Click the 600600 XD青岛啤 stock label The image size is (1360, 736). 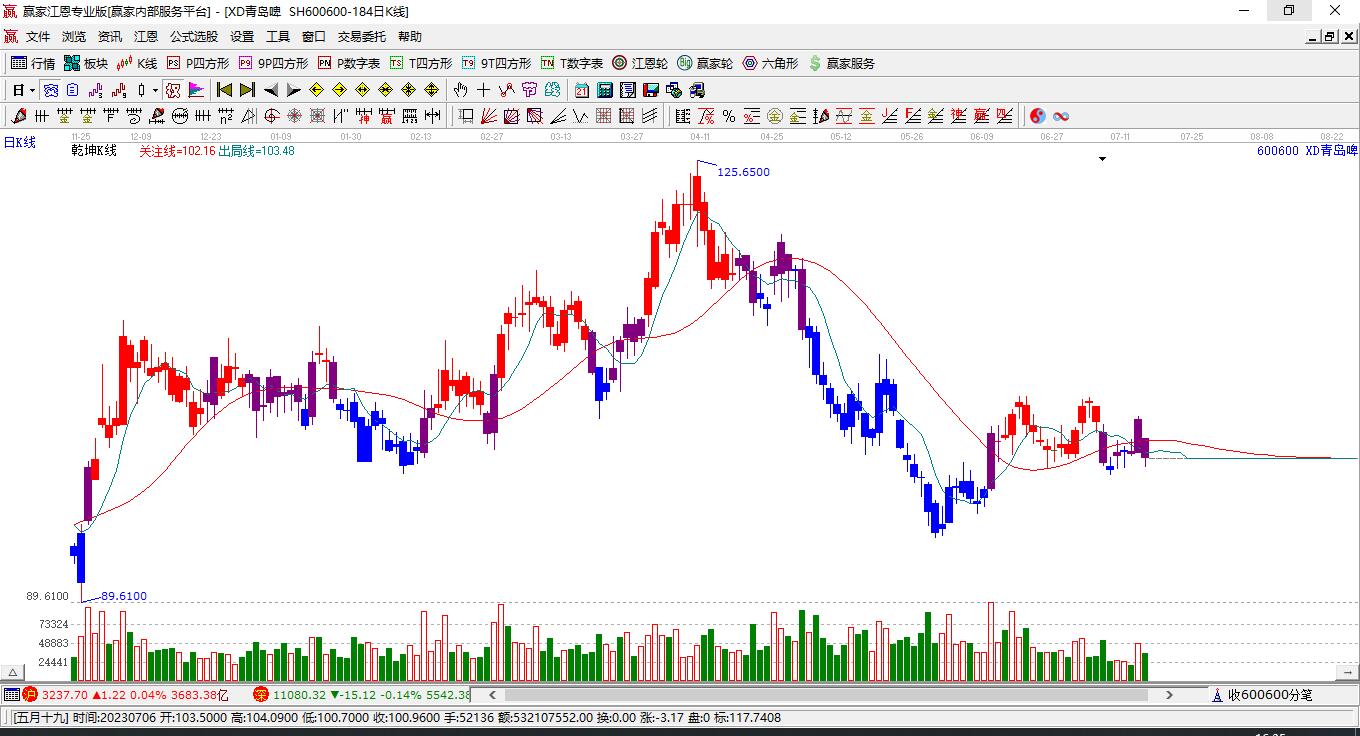click(x=1307, y=151)
